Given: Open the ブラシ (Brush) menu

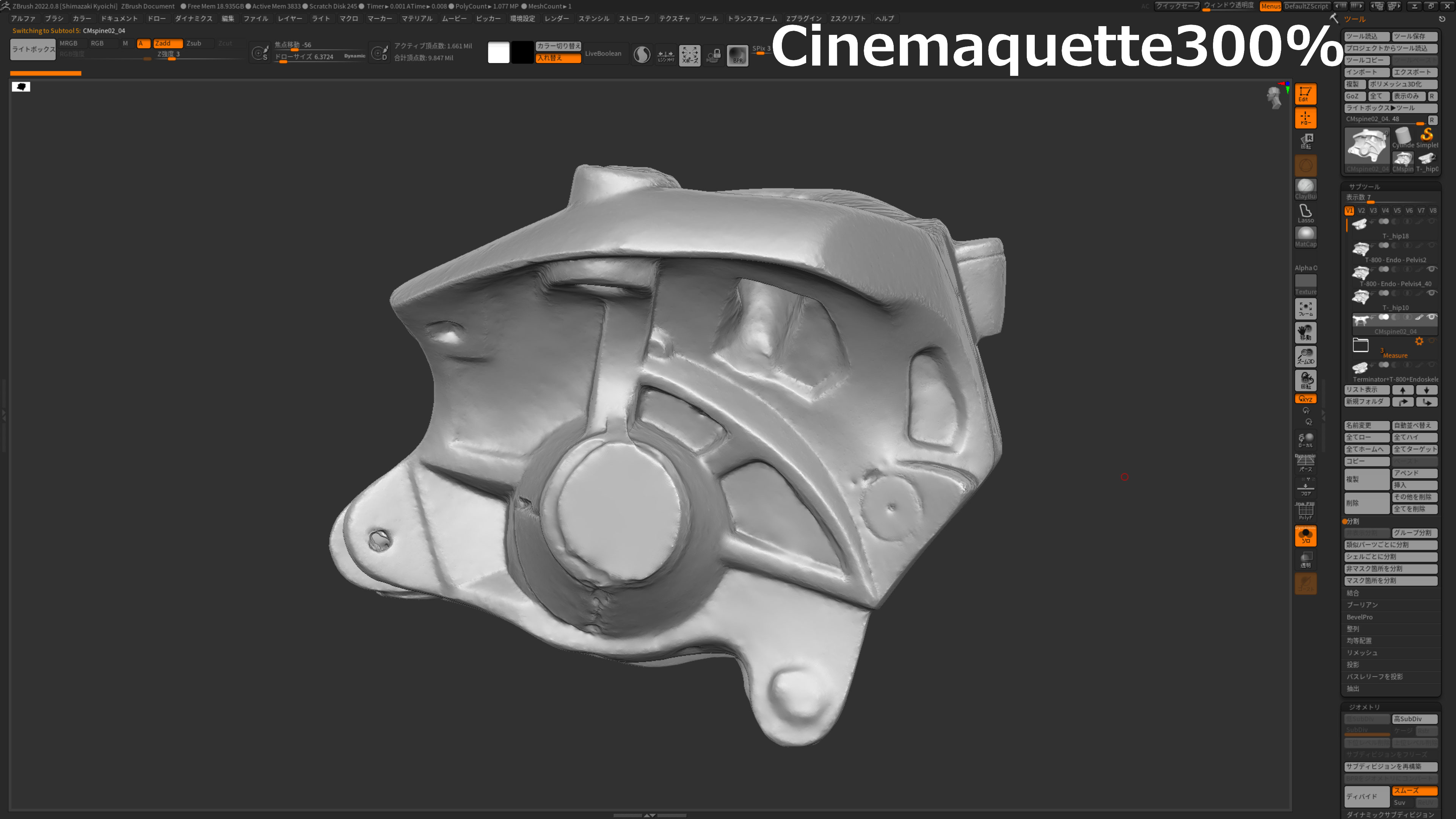Looking at the screenshot, I should 54,19.
